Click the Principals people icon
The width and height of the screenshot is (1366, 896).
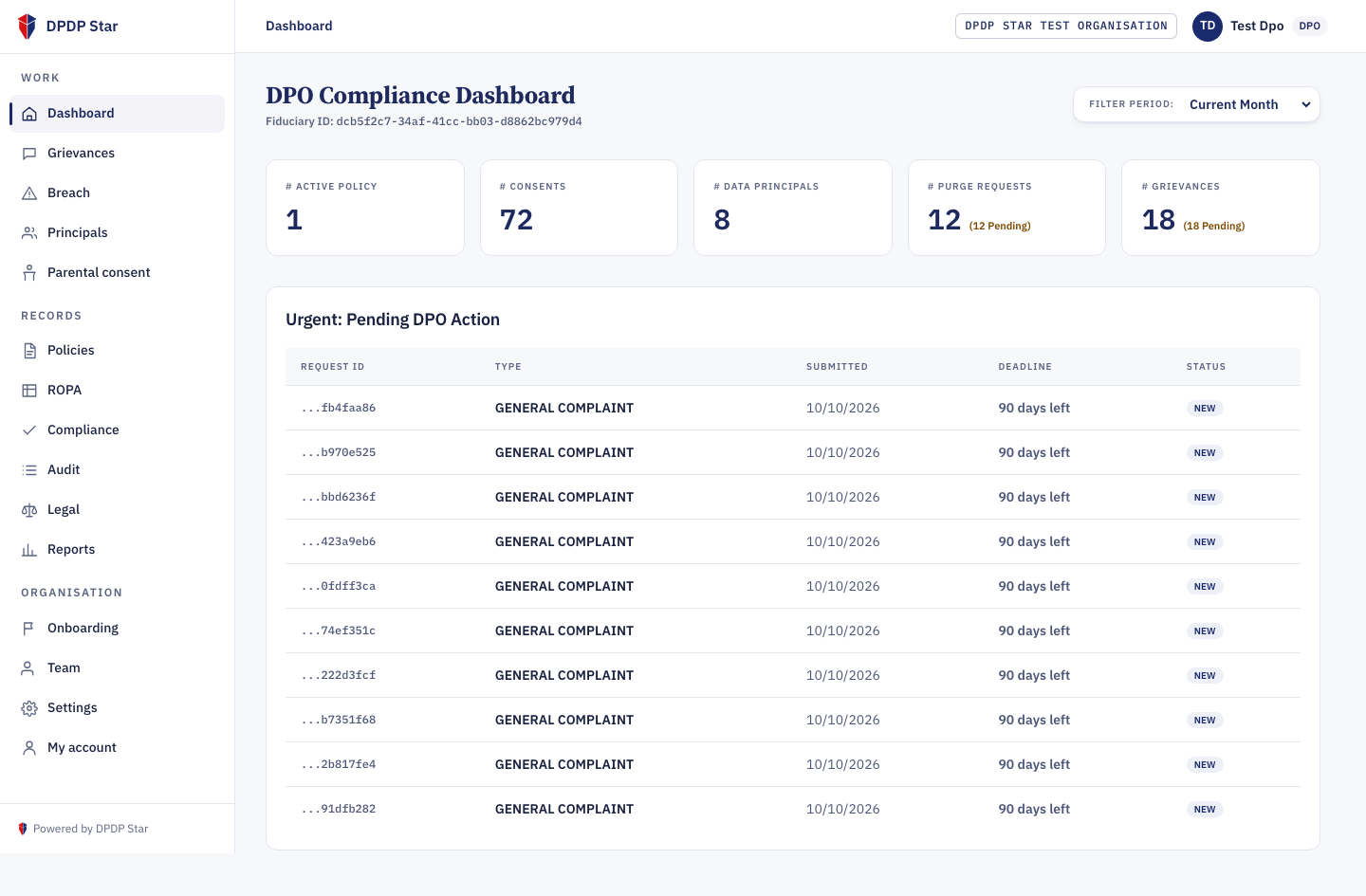coord(29,233)
